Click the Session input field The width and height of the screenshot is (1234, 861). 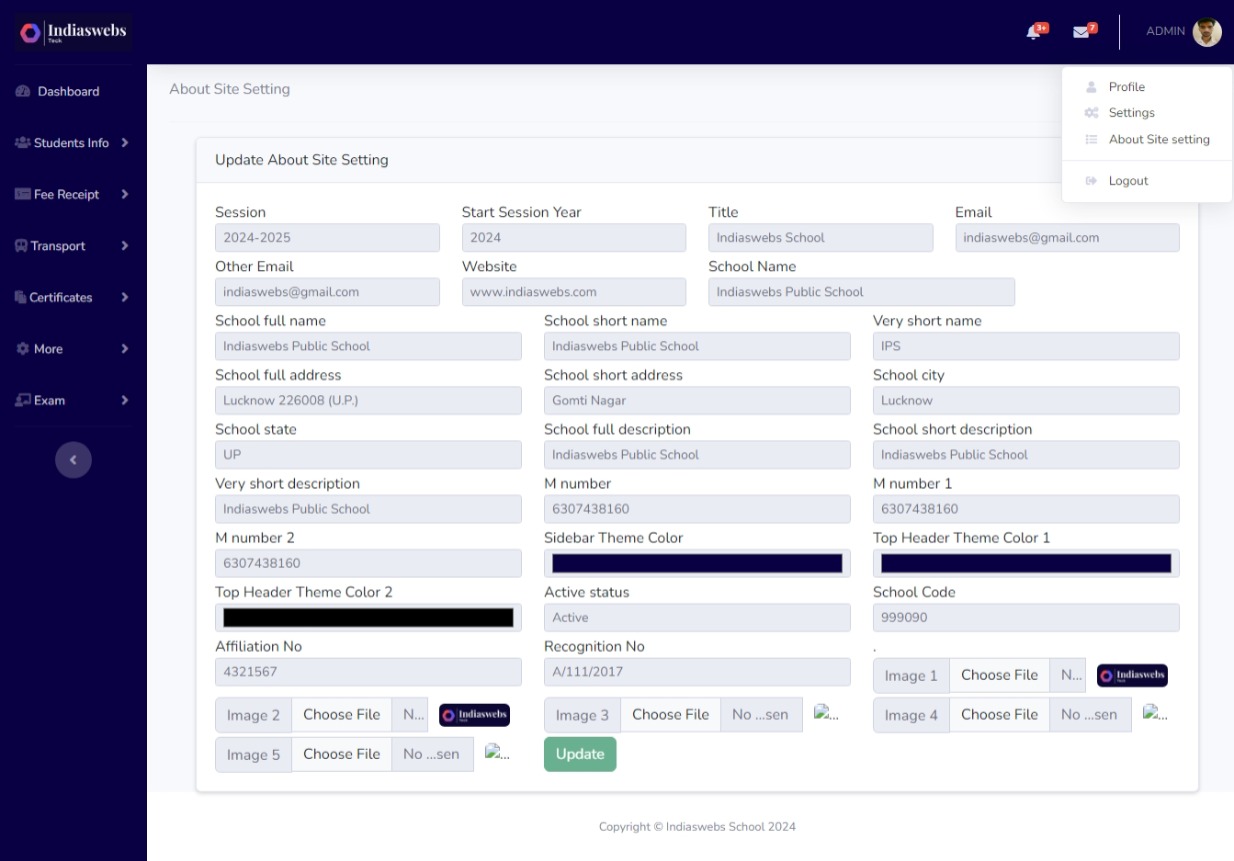(x=327, y=238)
